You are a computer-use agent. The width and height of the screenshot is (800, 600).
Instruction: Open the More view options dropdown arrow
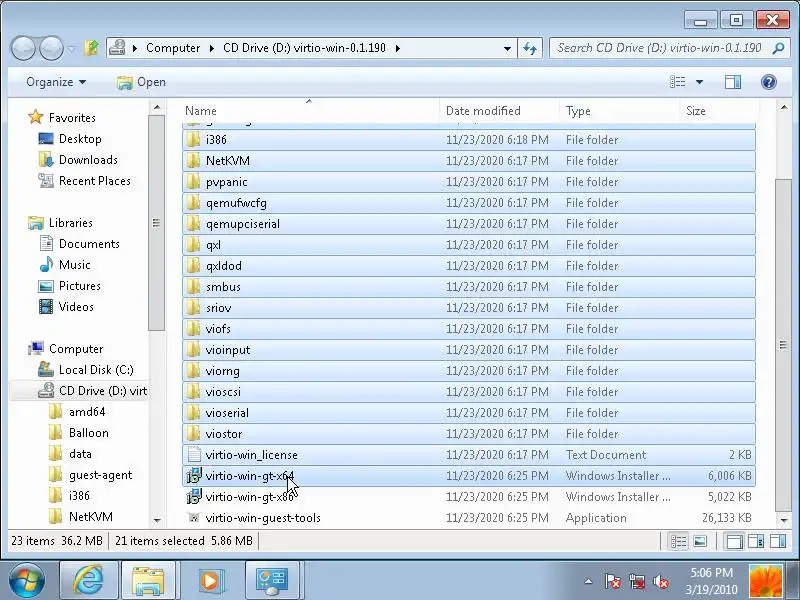(x=699, y=82)
